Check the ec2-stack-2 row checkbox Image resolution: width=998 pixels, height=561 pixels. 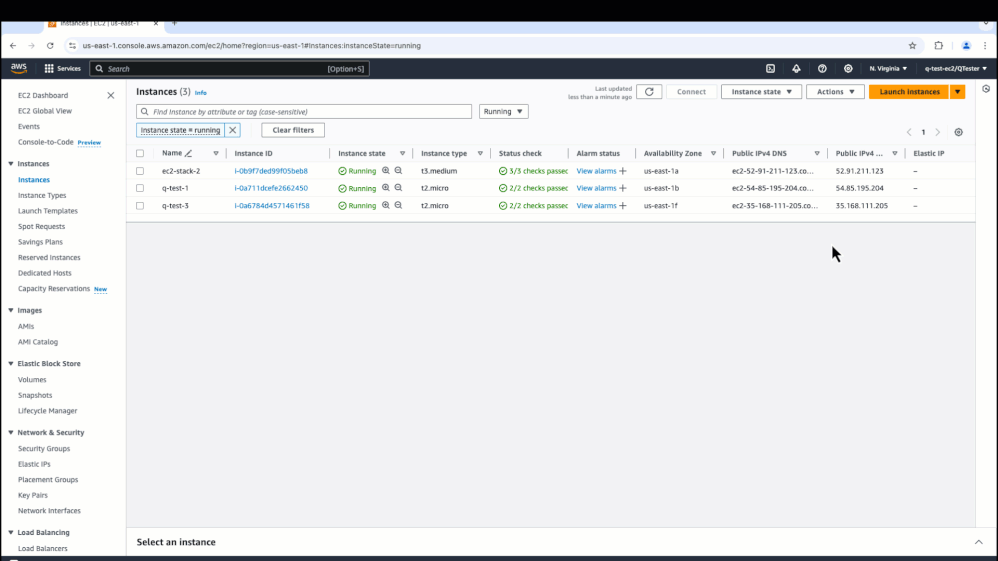(140, 171)
